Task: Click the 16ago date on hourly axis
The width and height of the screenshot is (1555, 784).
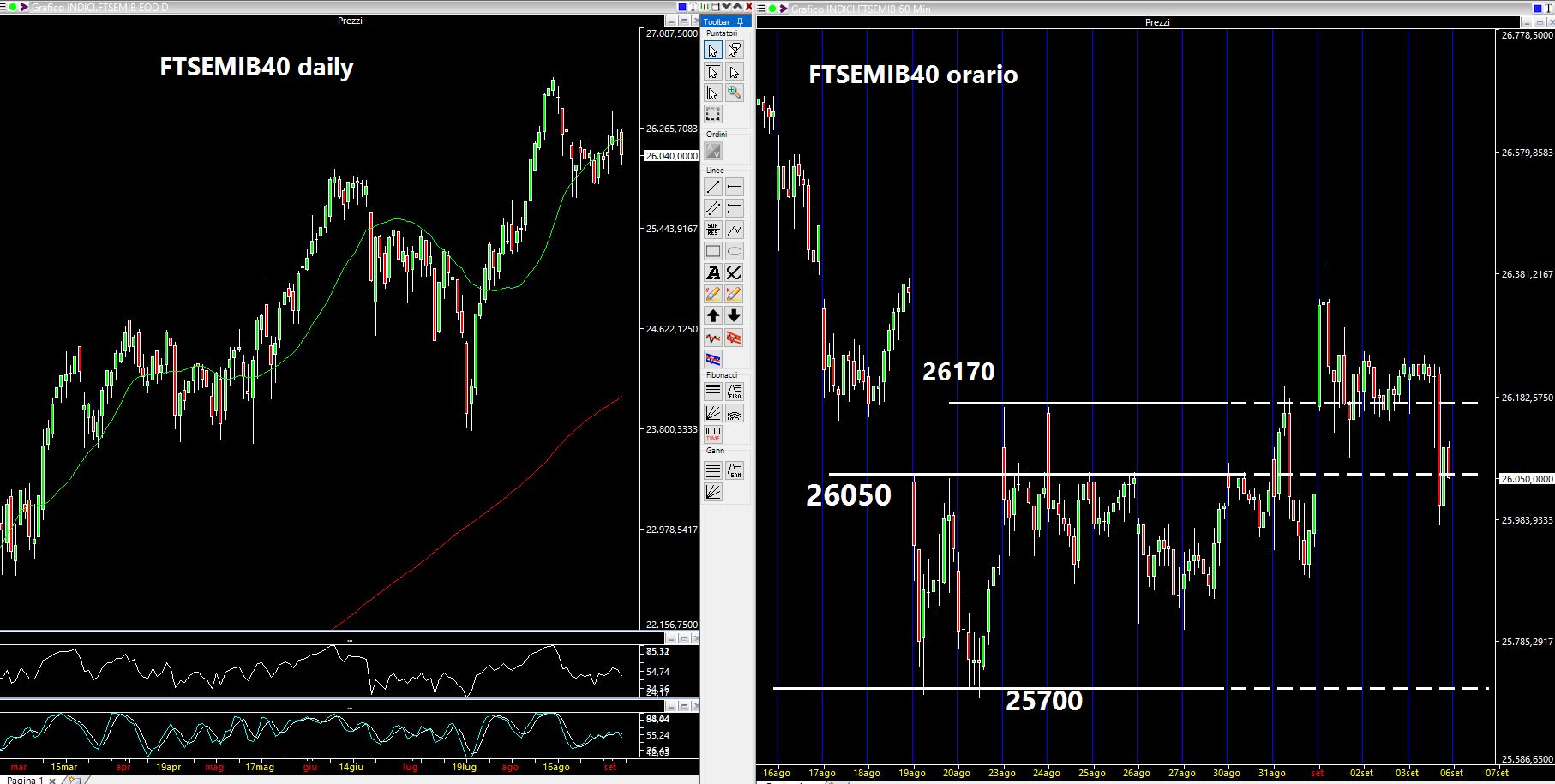Action: pos(776,773)
